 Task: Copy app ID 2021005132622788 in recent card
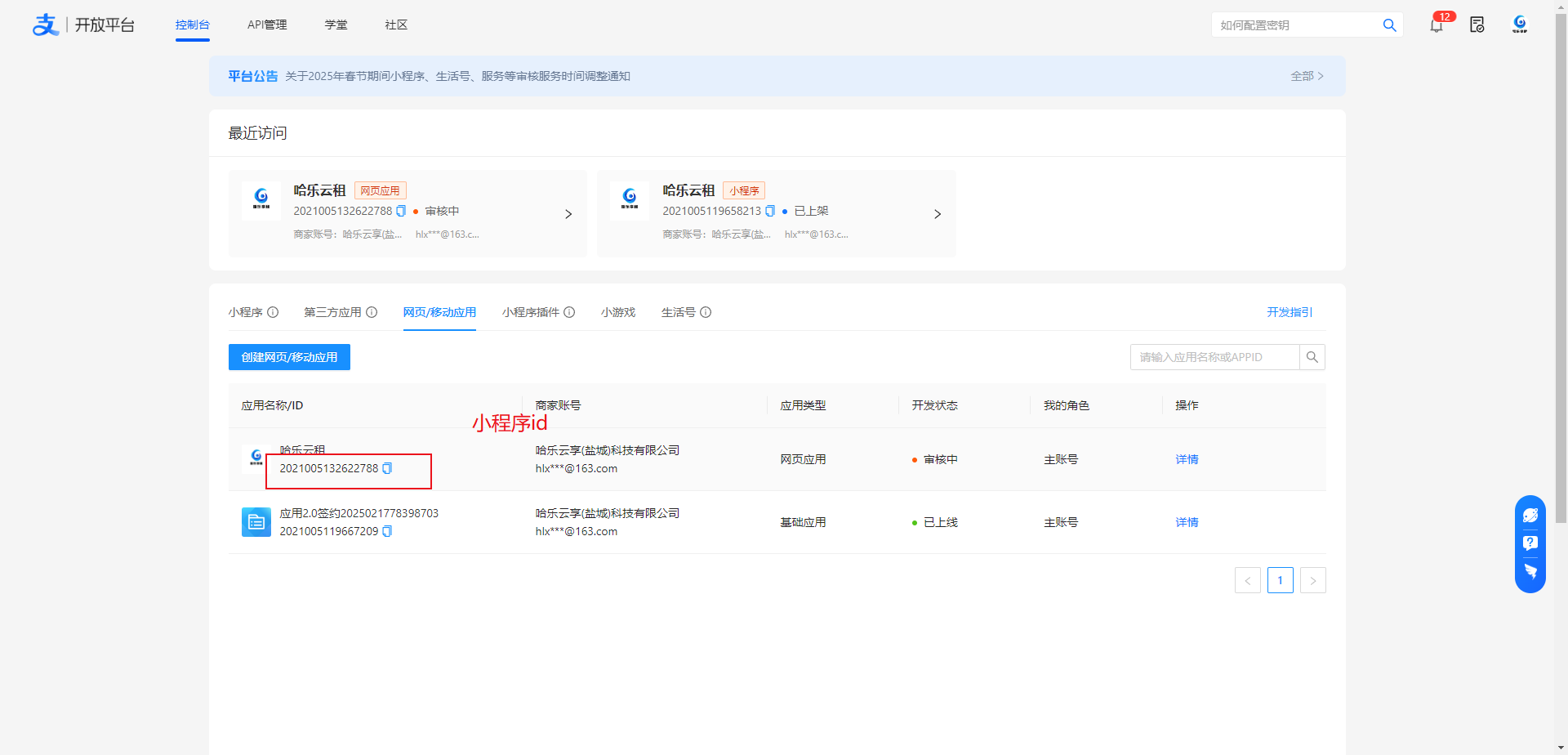(x=401, y=211)
